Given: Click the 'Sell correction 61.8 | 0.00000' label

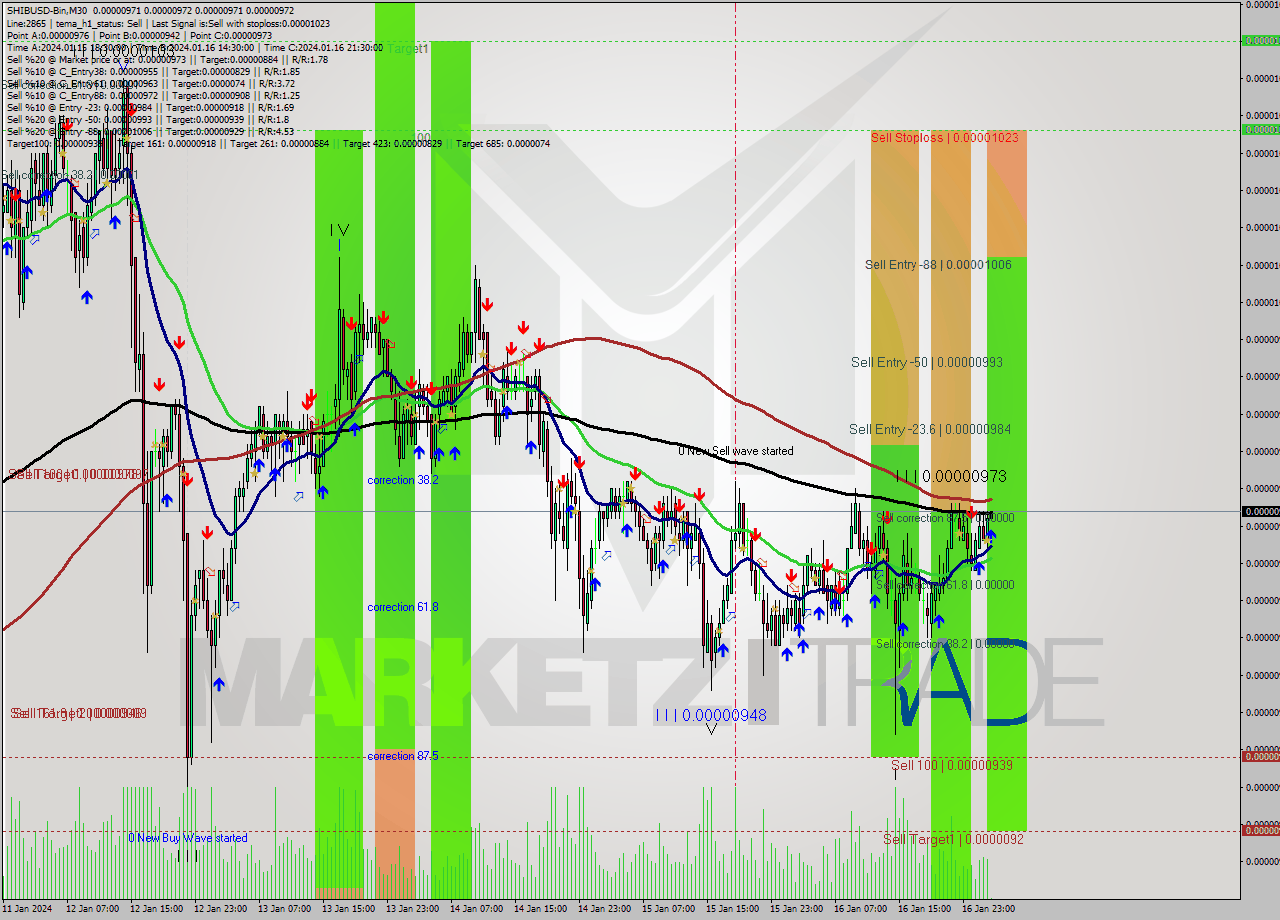Looking at the screenshot, I should tap(945, 585).
